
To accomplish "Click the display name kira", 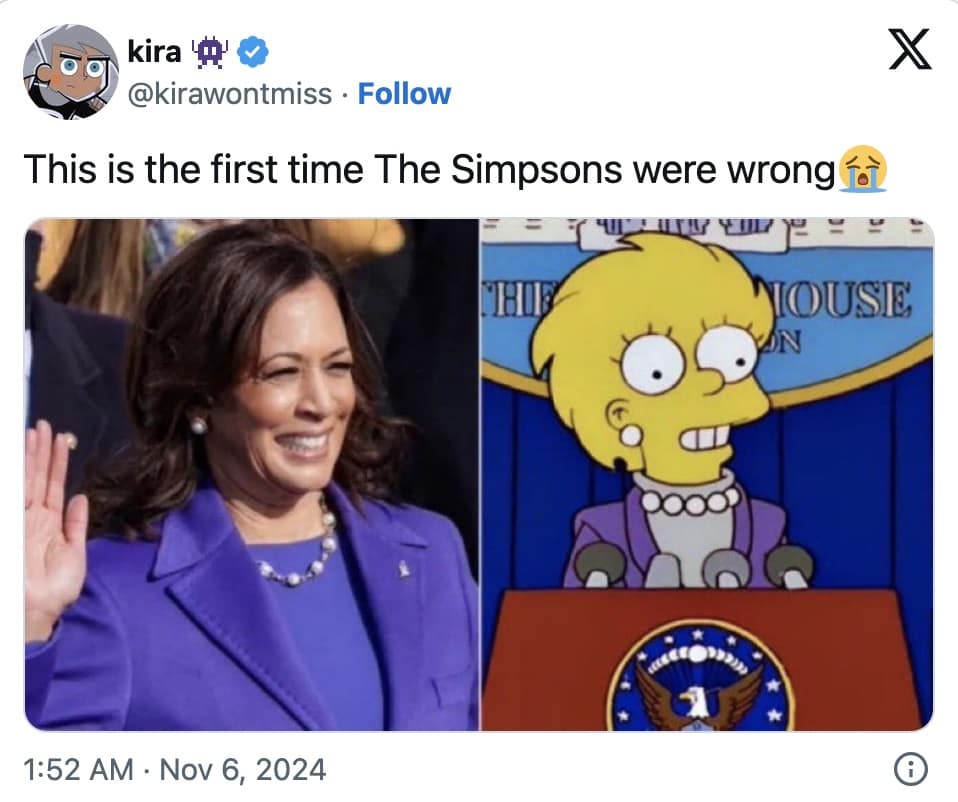I will click(x=154, y=53).
